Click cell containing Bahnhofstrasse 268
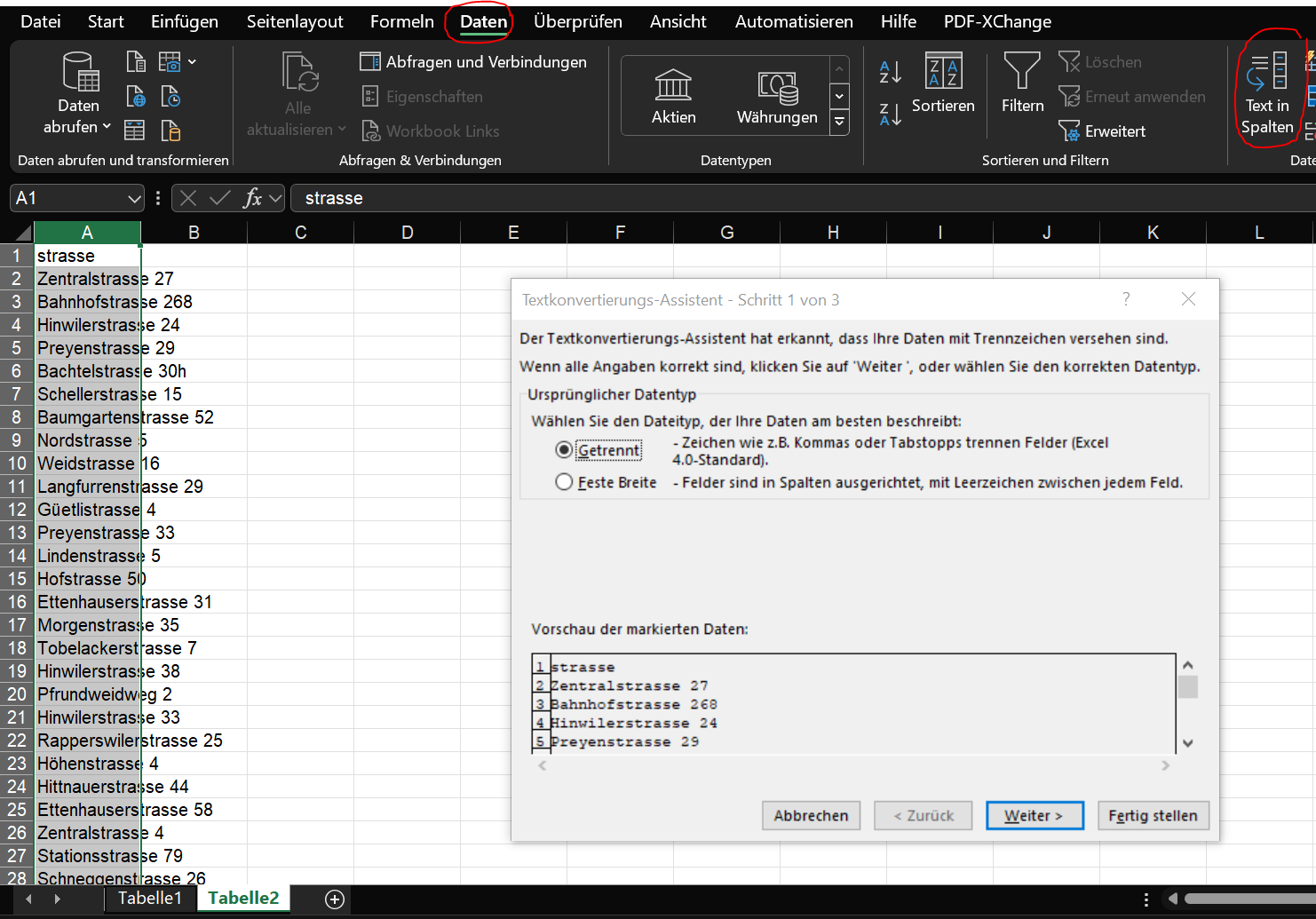 coord(87,302)
